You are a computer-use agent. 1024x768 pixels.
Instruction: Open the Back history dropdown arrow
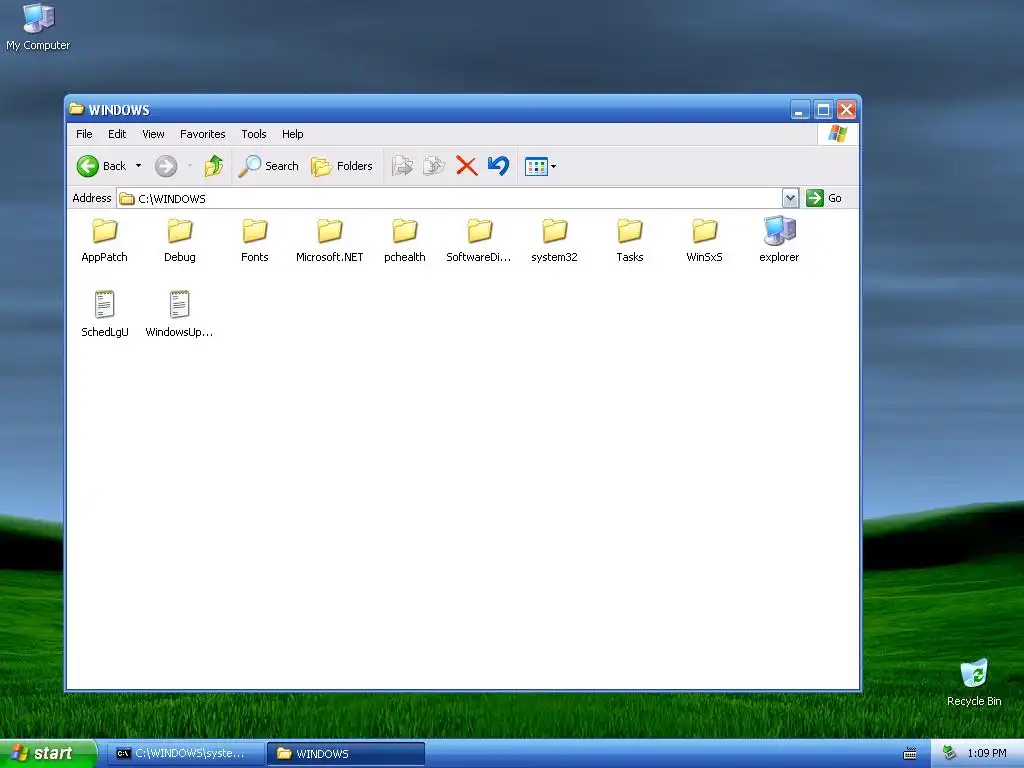click(x=138, y=167)
